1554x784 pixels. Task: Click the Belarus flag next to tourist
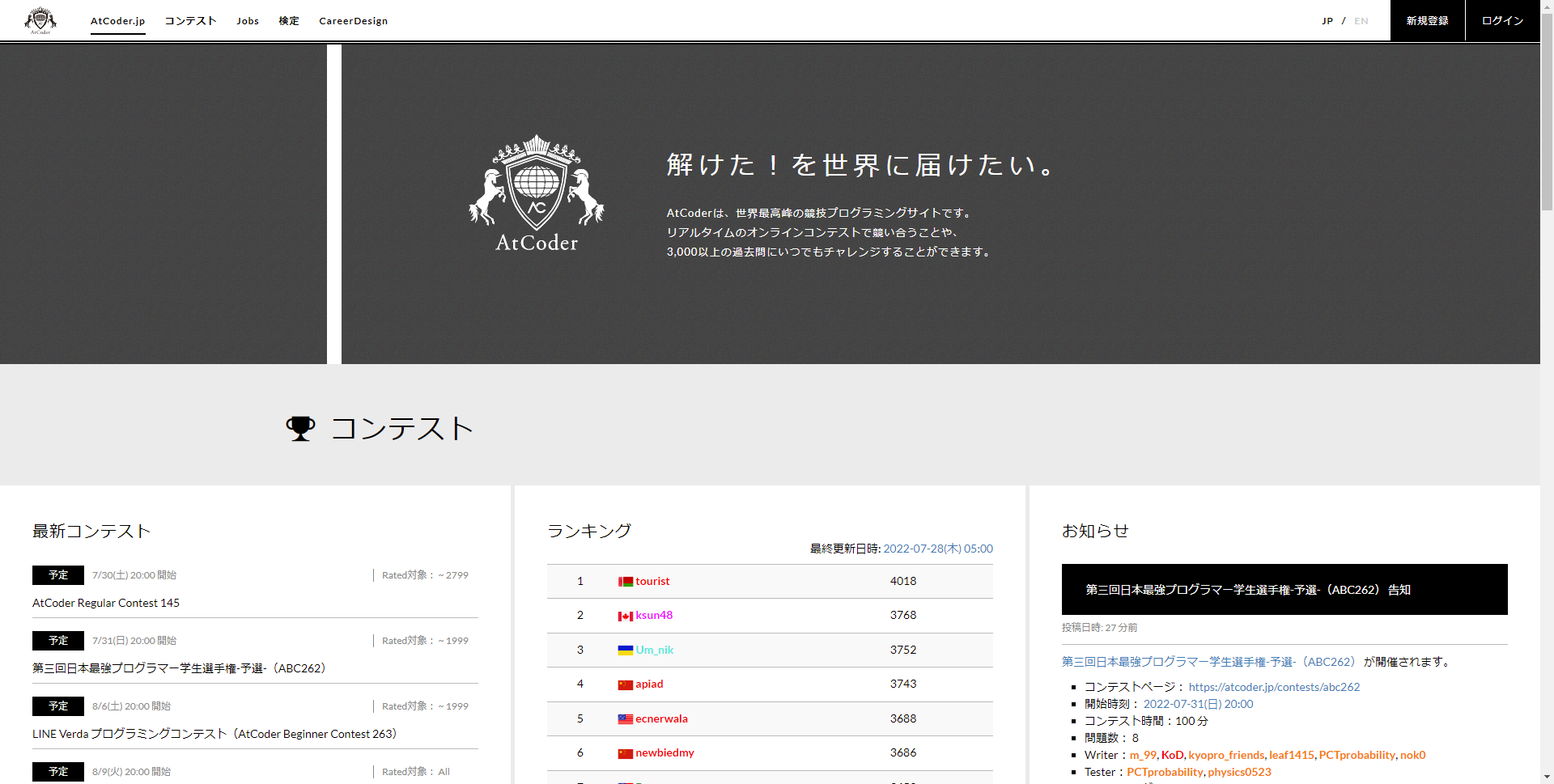(624, 581)
